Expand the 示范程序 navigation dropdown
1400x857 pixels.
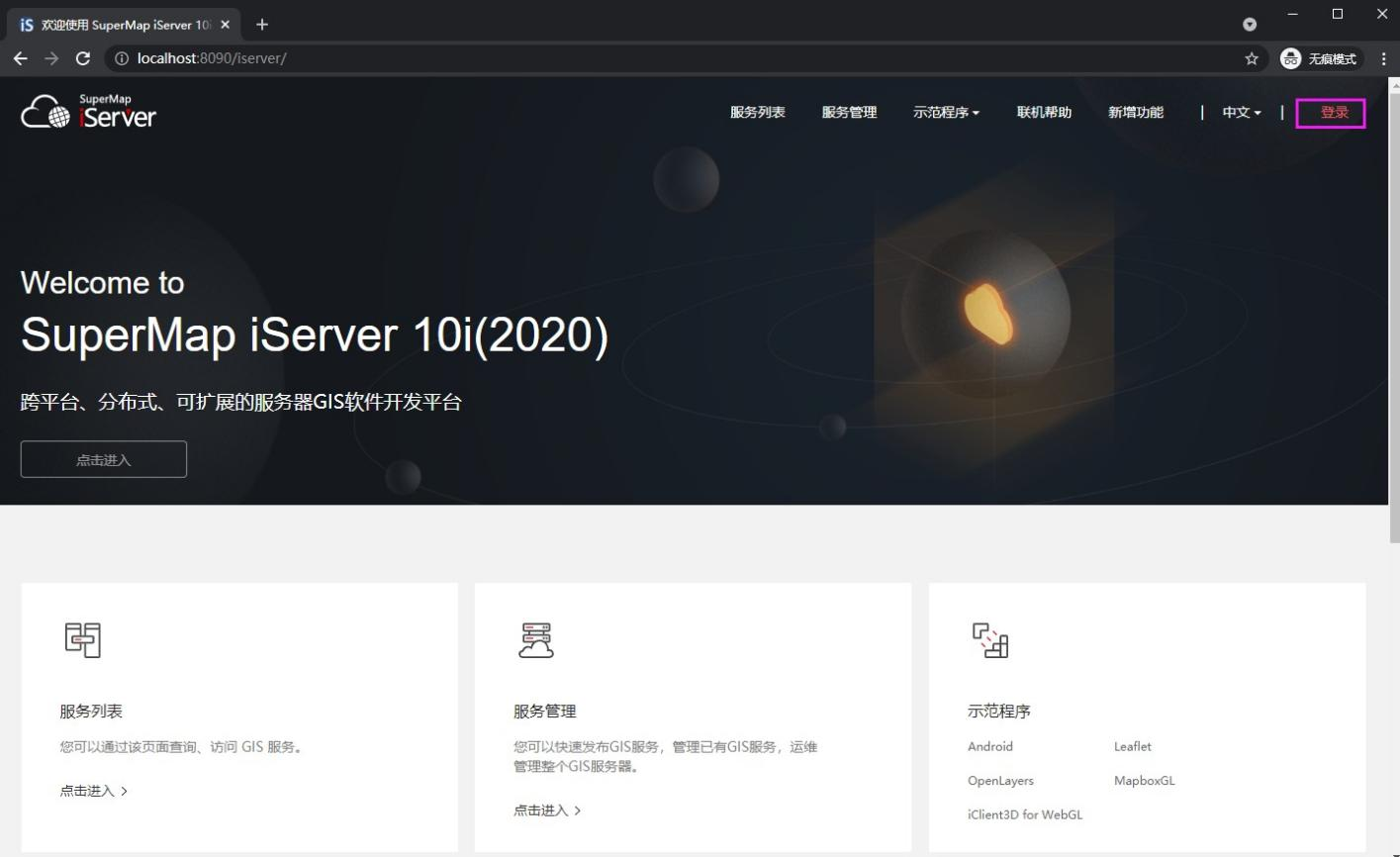(x=946, y=113)
